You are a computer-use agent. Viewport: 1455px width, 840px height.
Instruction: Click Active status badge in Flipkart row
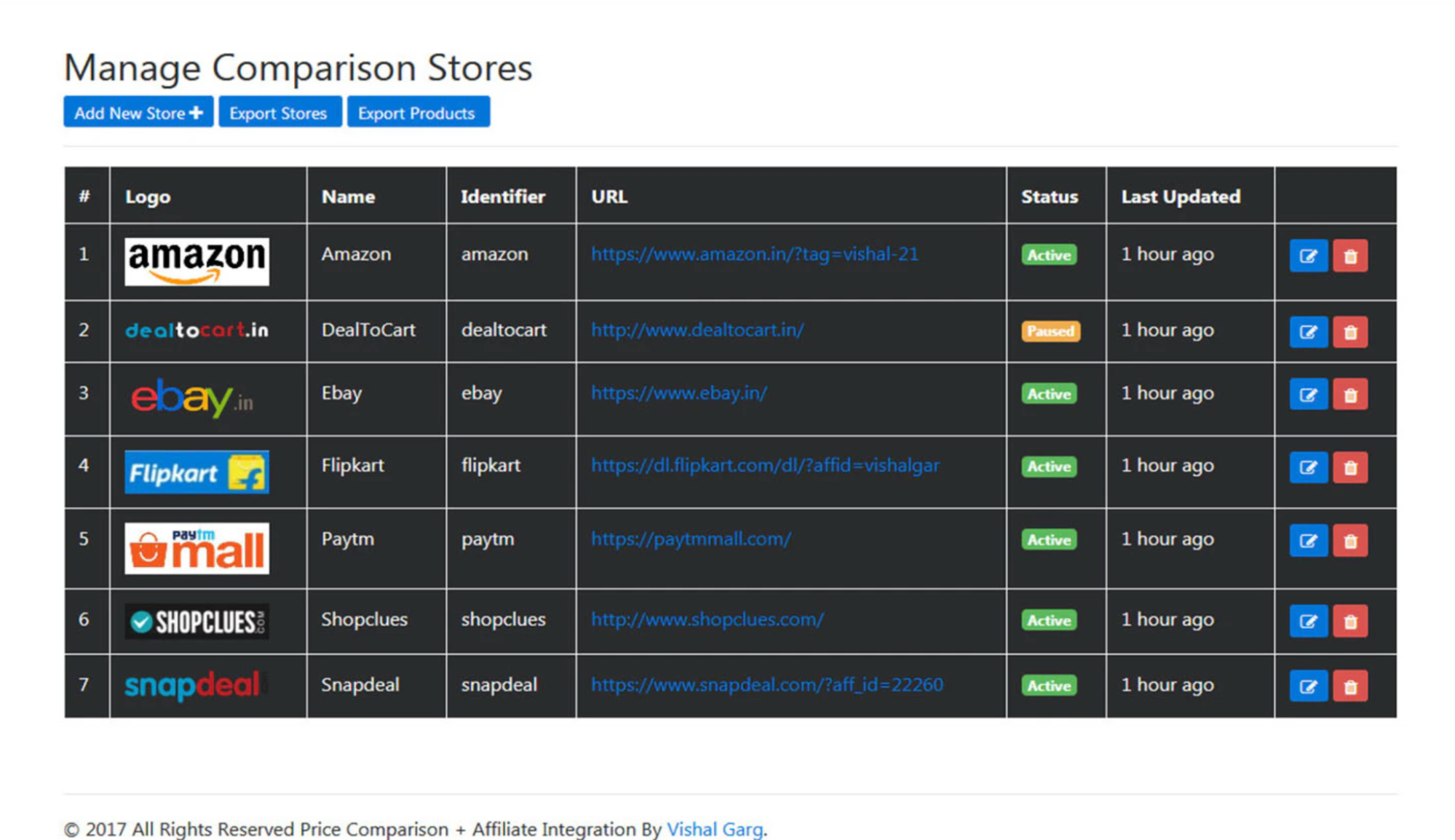click(x=1049, y=467)
